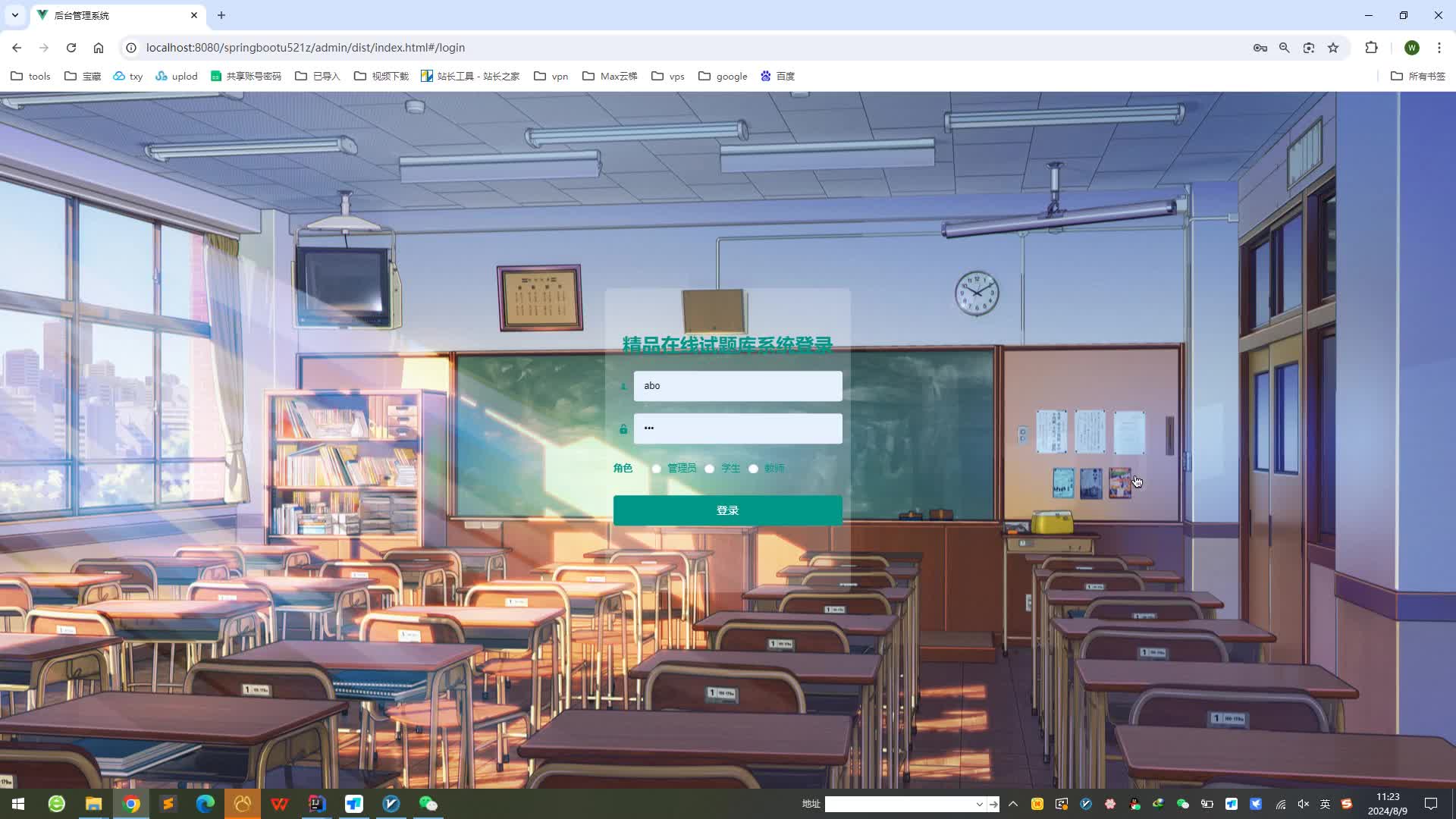Open the uplod bookmark
The width and height of the screenshot is (1456, 819).
point(176,76)
